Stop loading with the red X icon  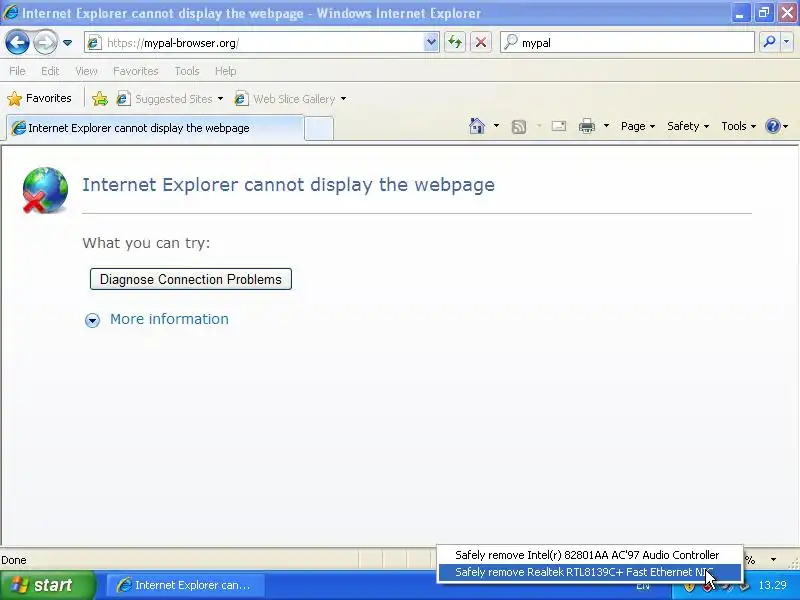click(481, 42)
